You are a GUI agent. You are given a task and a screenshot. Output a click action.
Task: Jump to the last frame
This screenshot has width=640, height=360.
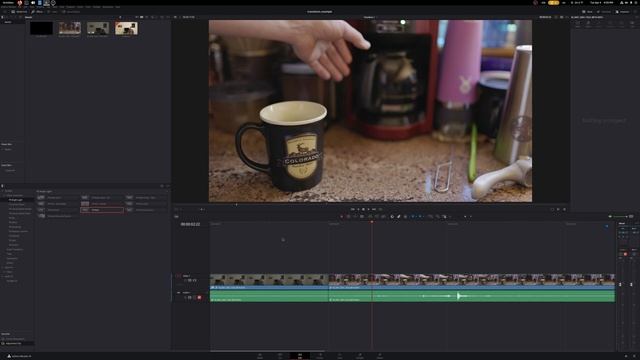pos(374,209)
